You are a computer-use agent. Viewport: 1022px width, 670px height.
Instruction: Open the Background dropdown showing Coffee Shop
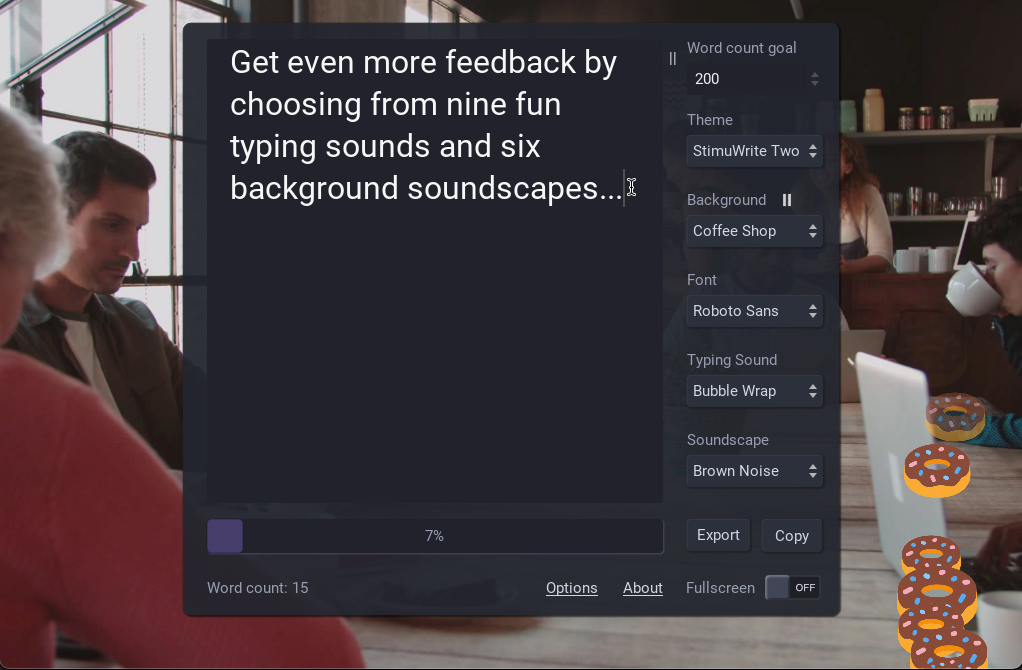click(x=755, y=231)
